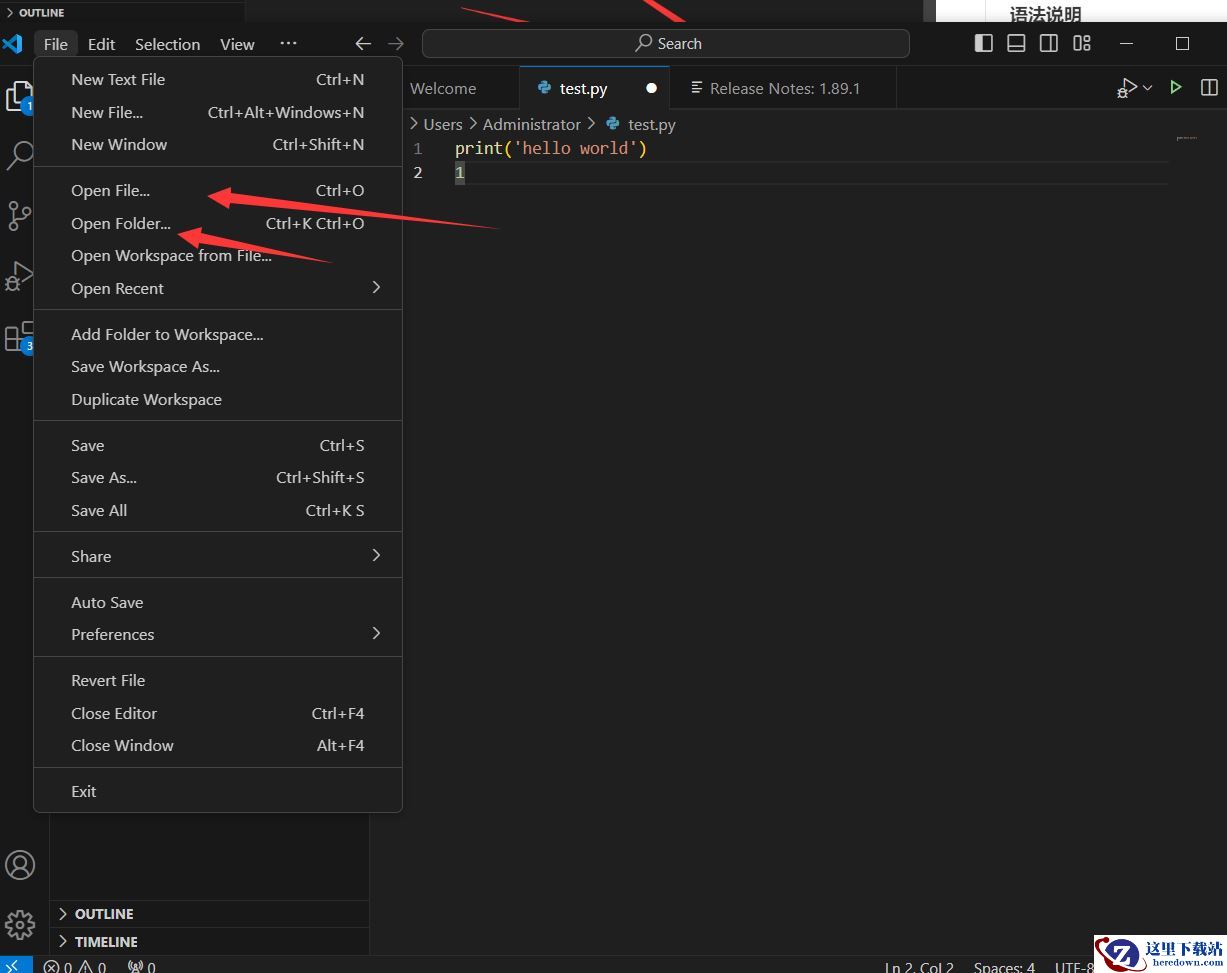This screenshot has height=973, width=1227.
Task: Choose Open Workspace from File...
Action: [x=218, y=256]
